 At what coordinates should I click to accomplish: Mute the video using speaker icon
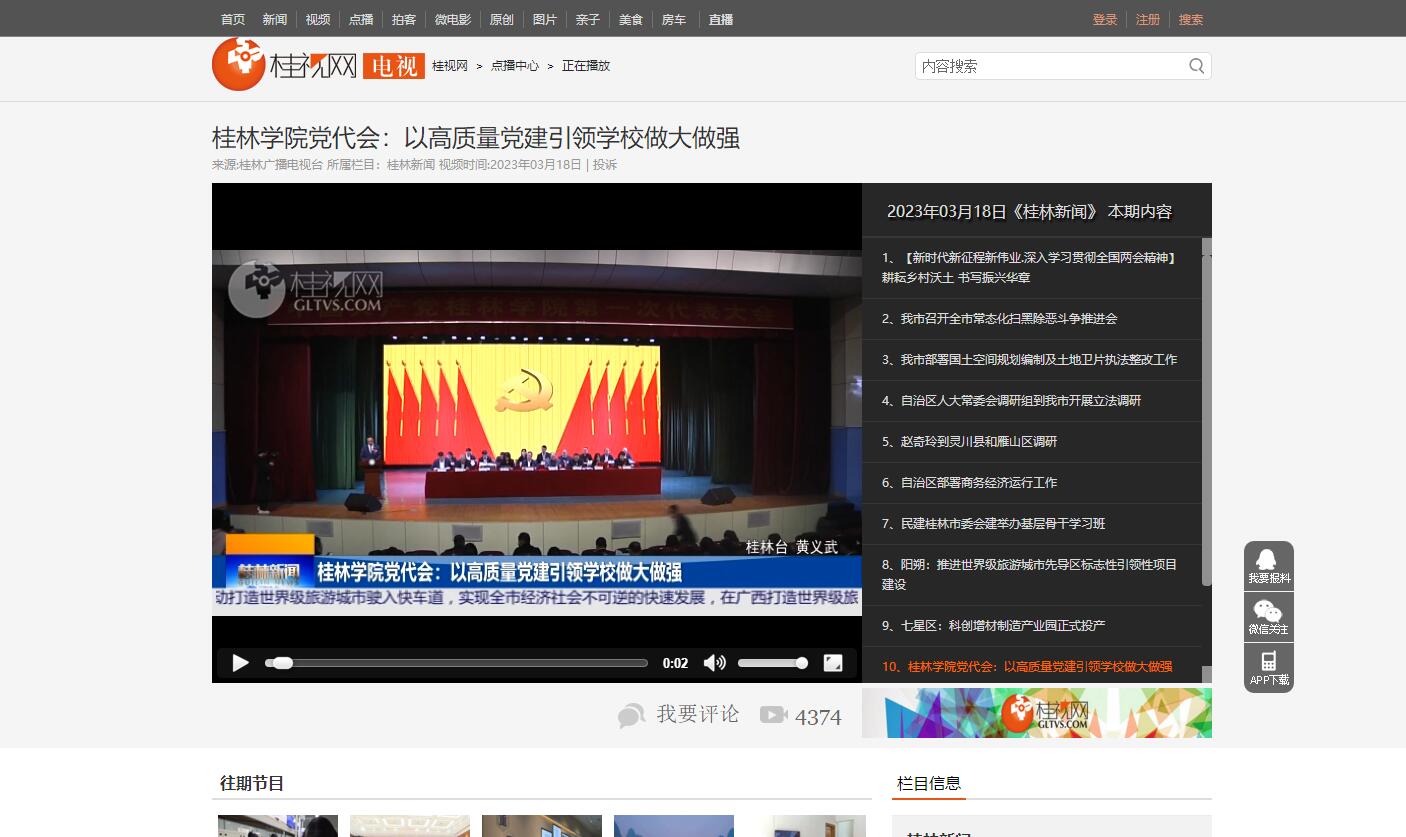point(714,663)
